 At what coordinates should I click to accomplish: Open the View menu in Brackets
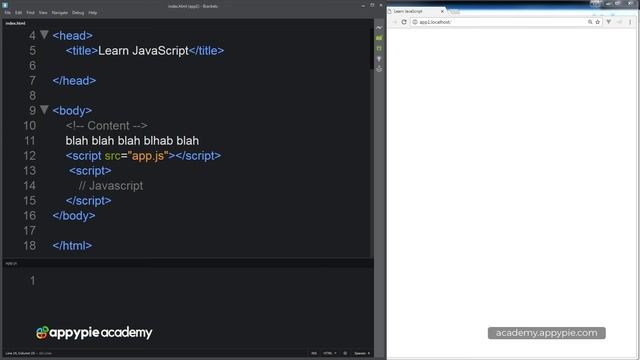point(43,13)
